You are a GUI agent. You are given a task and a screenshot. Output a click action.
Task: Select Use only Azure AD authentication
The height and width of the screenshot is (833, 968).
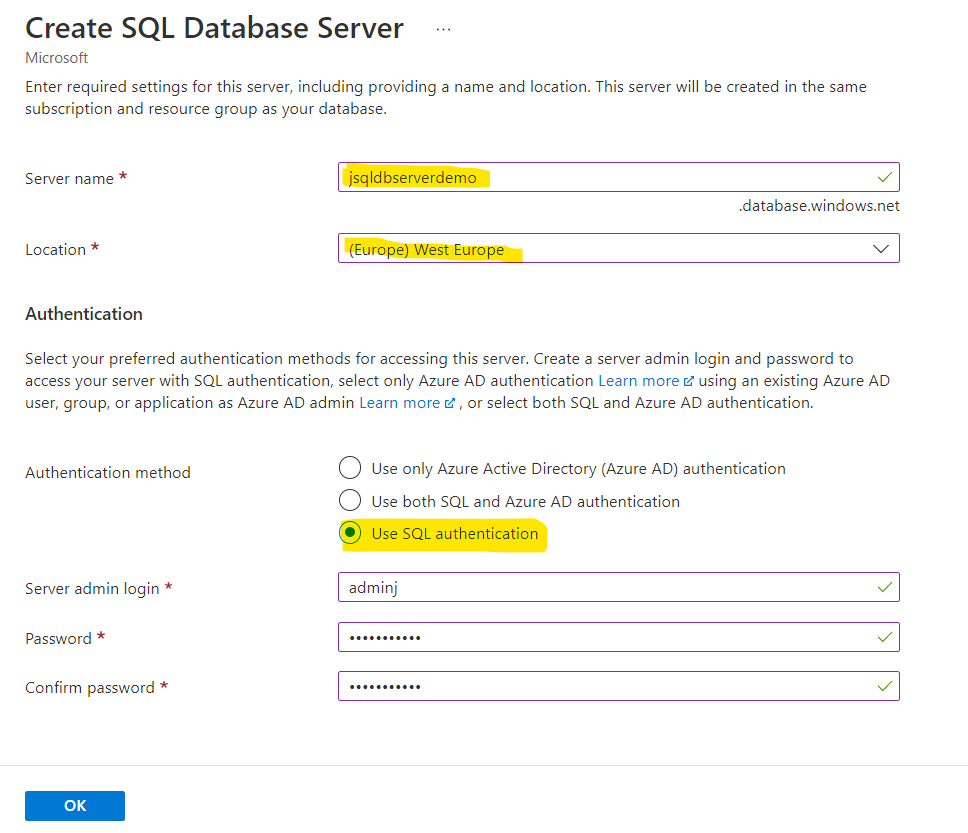(x=350, y=468)
